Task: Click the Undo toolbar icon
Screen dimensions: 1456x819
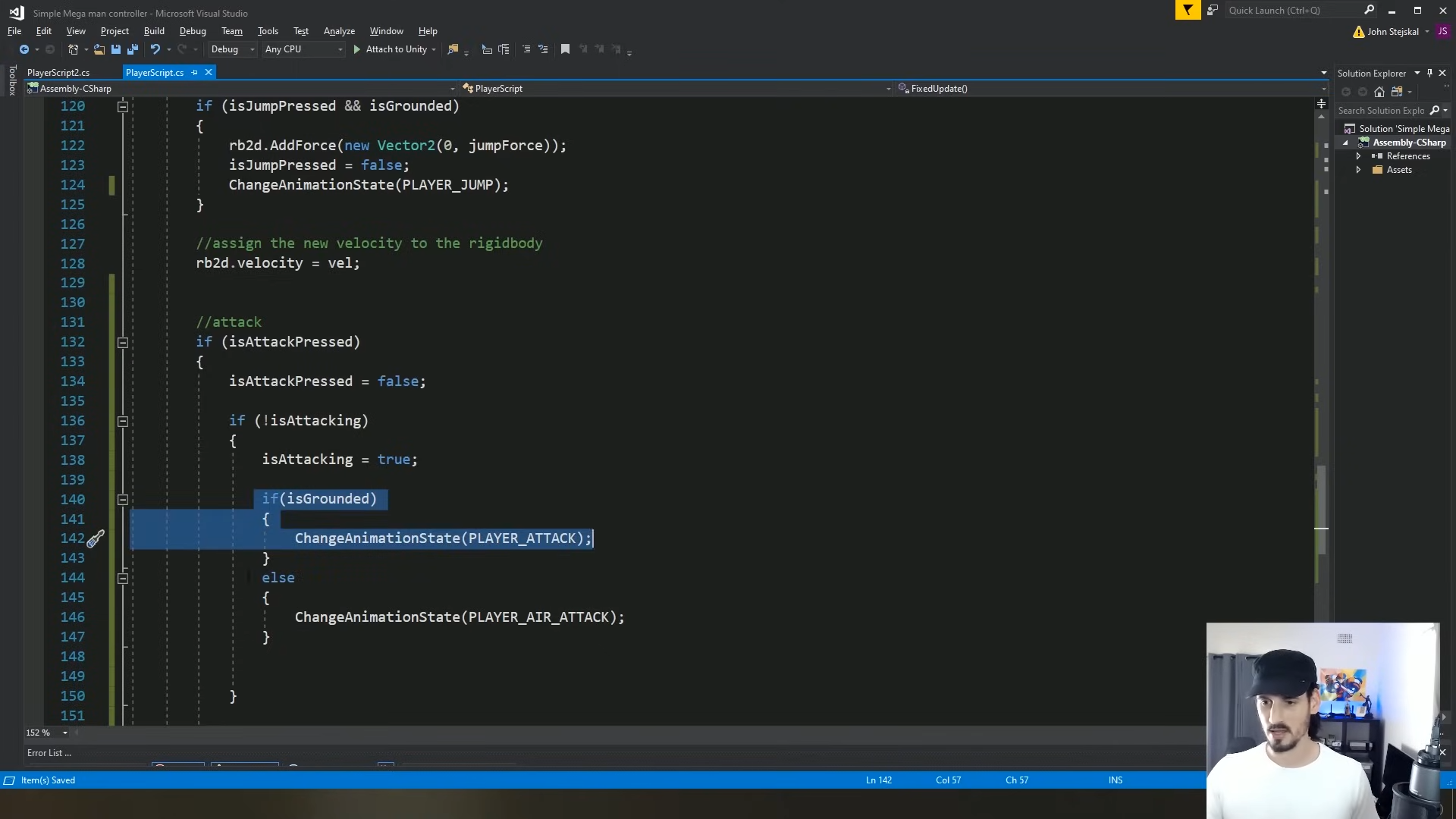Action: tap(155, 49)
